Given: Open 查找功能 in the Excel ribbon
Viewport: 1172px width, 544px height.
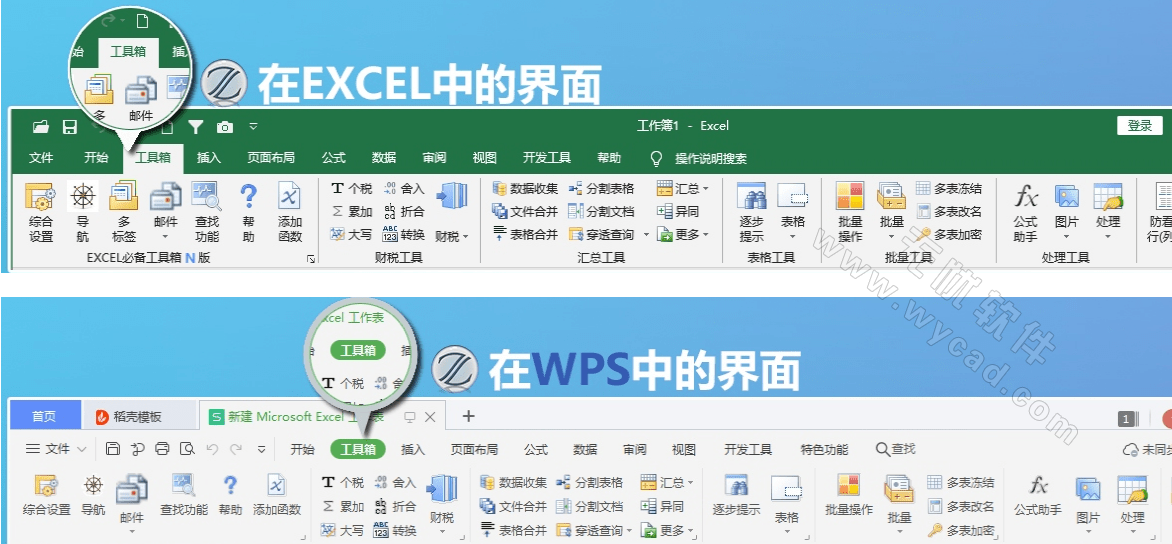Looking at the screenshot, I should pos(206,196).
